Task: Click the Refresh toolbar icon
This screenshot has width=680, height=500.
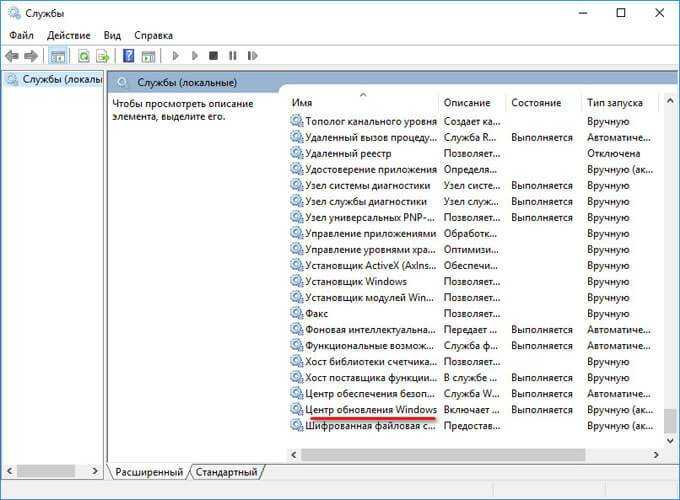Action: coord(84,56)
